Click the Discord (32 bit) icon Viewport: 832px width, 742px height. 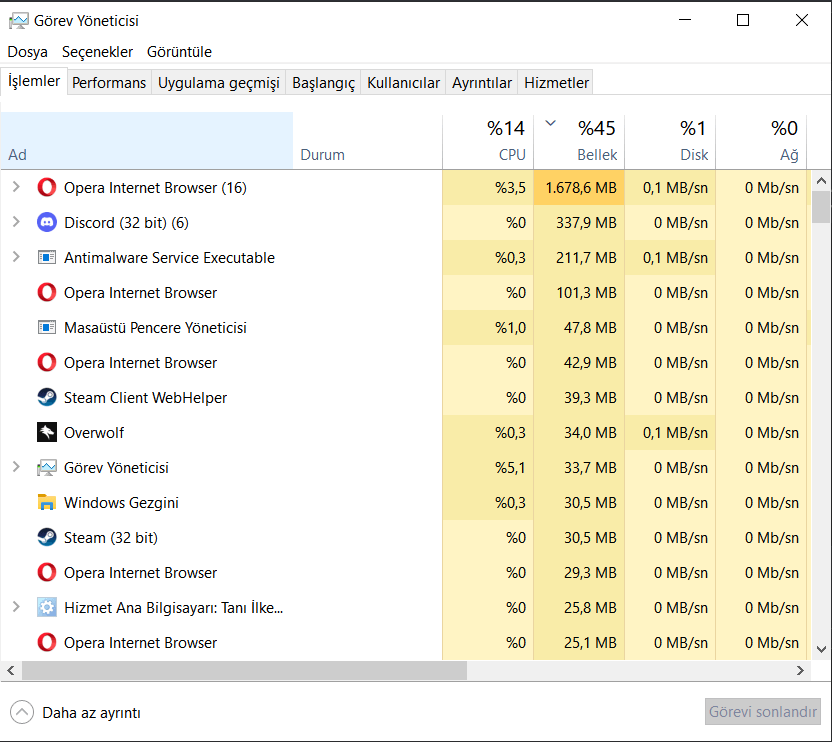47,222
